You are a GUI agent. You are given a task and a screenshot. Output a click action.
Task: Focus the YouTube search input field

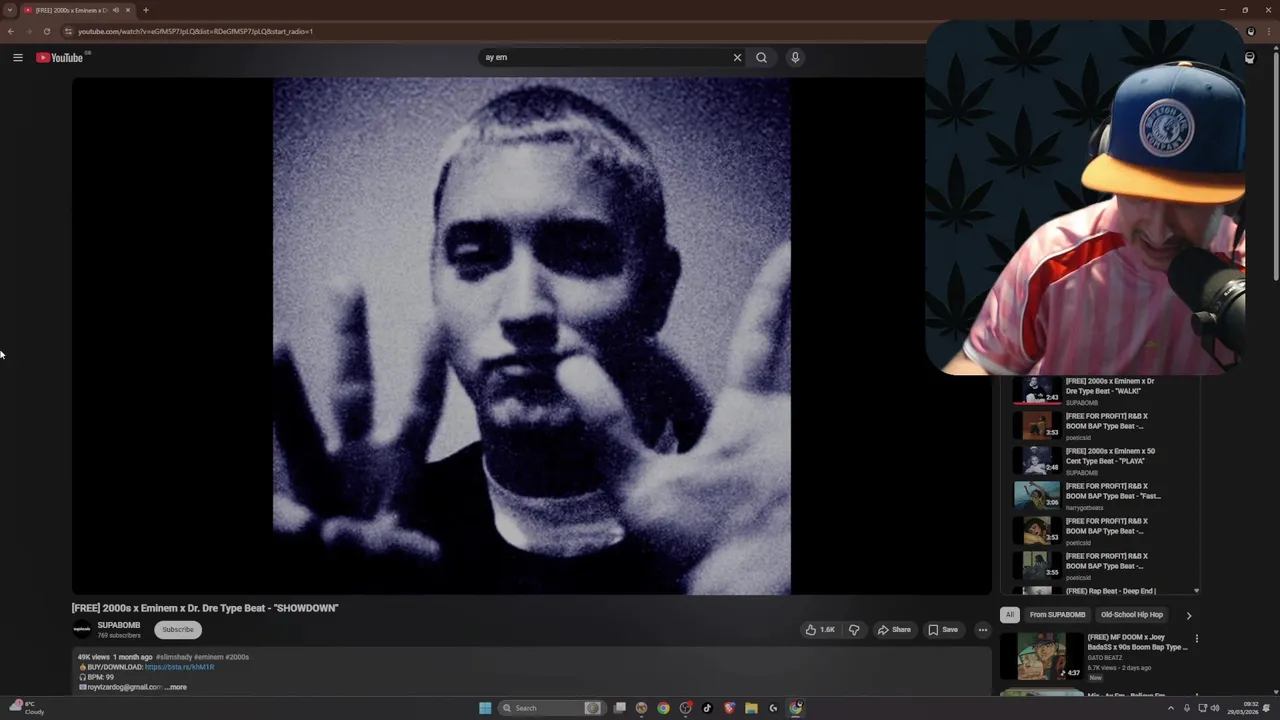(x=605, y=57)
